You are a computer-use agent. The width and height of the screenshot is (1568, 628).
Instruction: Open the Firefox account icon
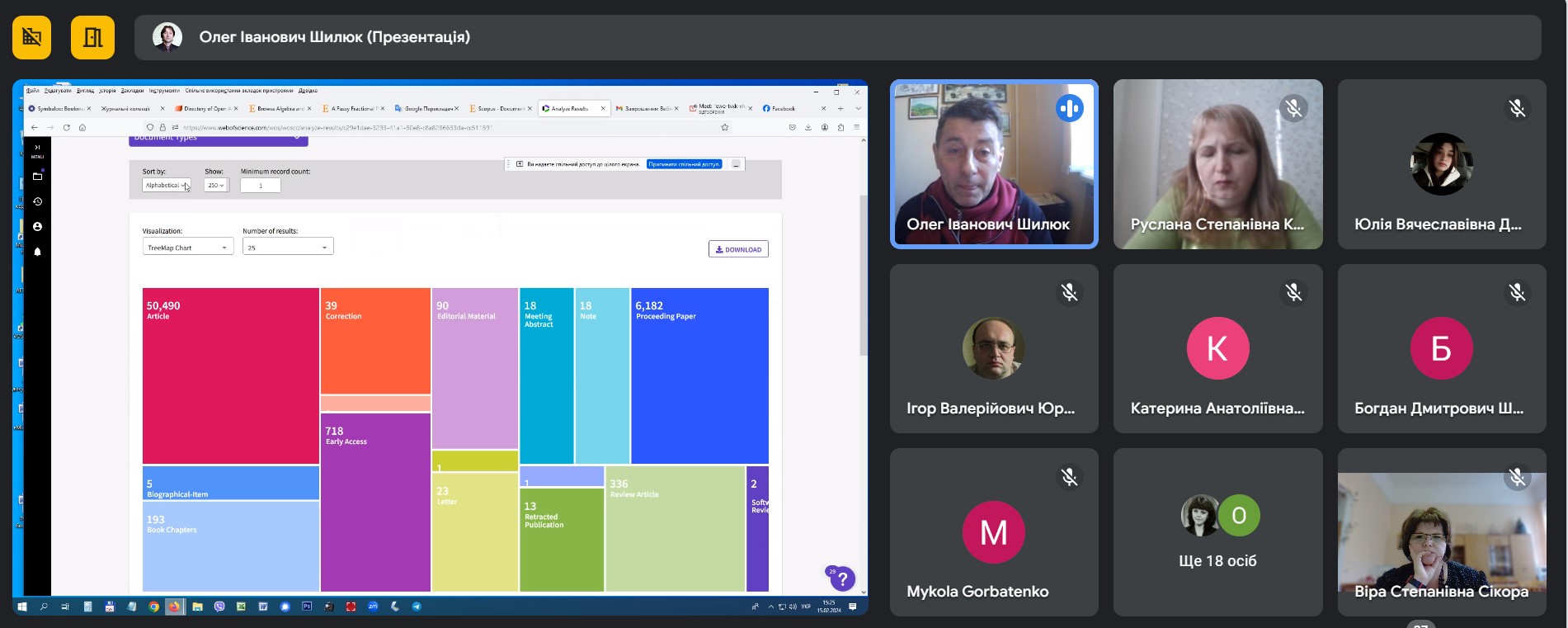click(824, 127)
